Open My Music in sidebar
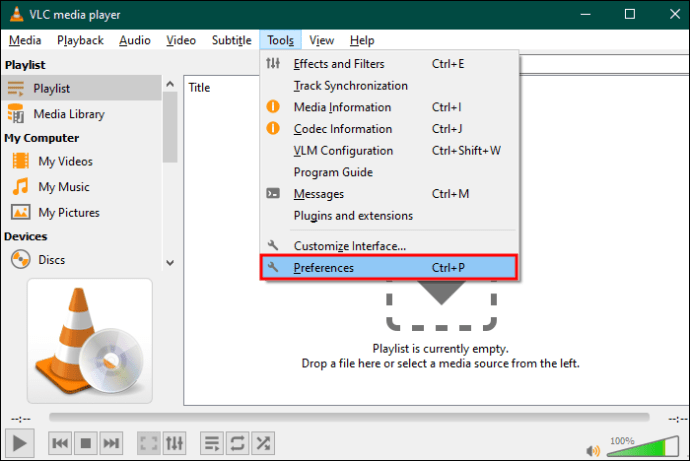This screenshot has height=461, width=690. 64,187
